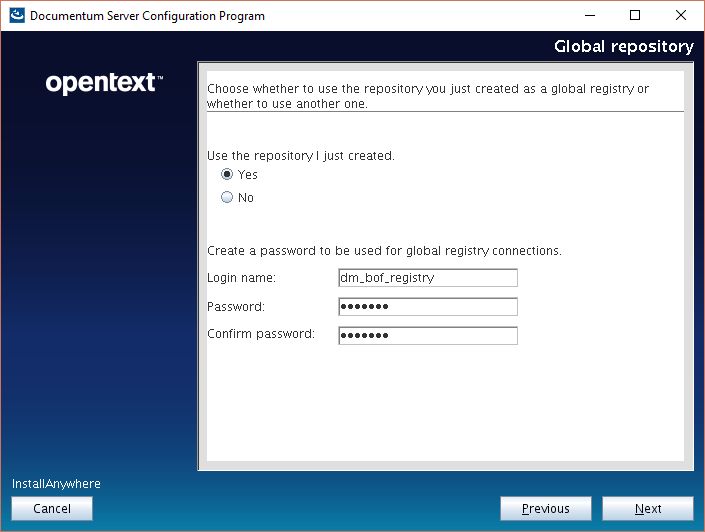
Task: Minimize the Documentum configuration window
Action: coord(588,16)
